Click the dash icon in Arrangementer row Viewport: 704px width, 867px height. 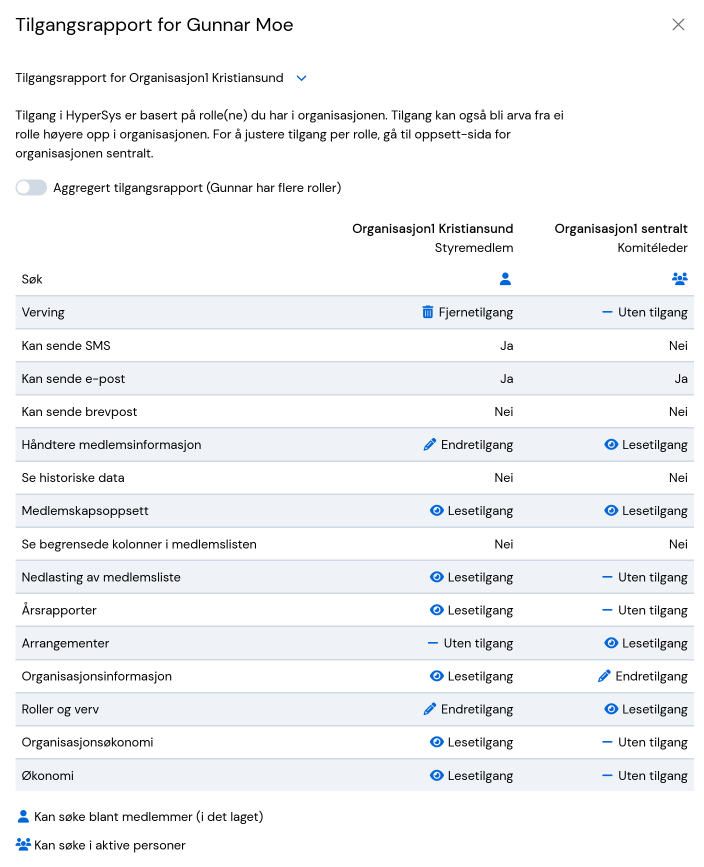(x=432, y=644)
